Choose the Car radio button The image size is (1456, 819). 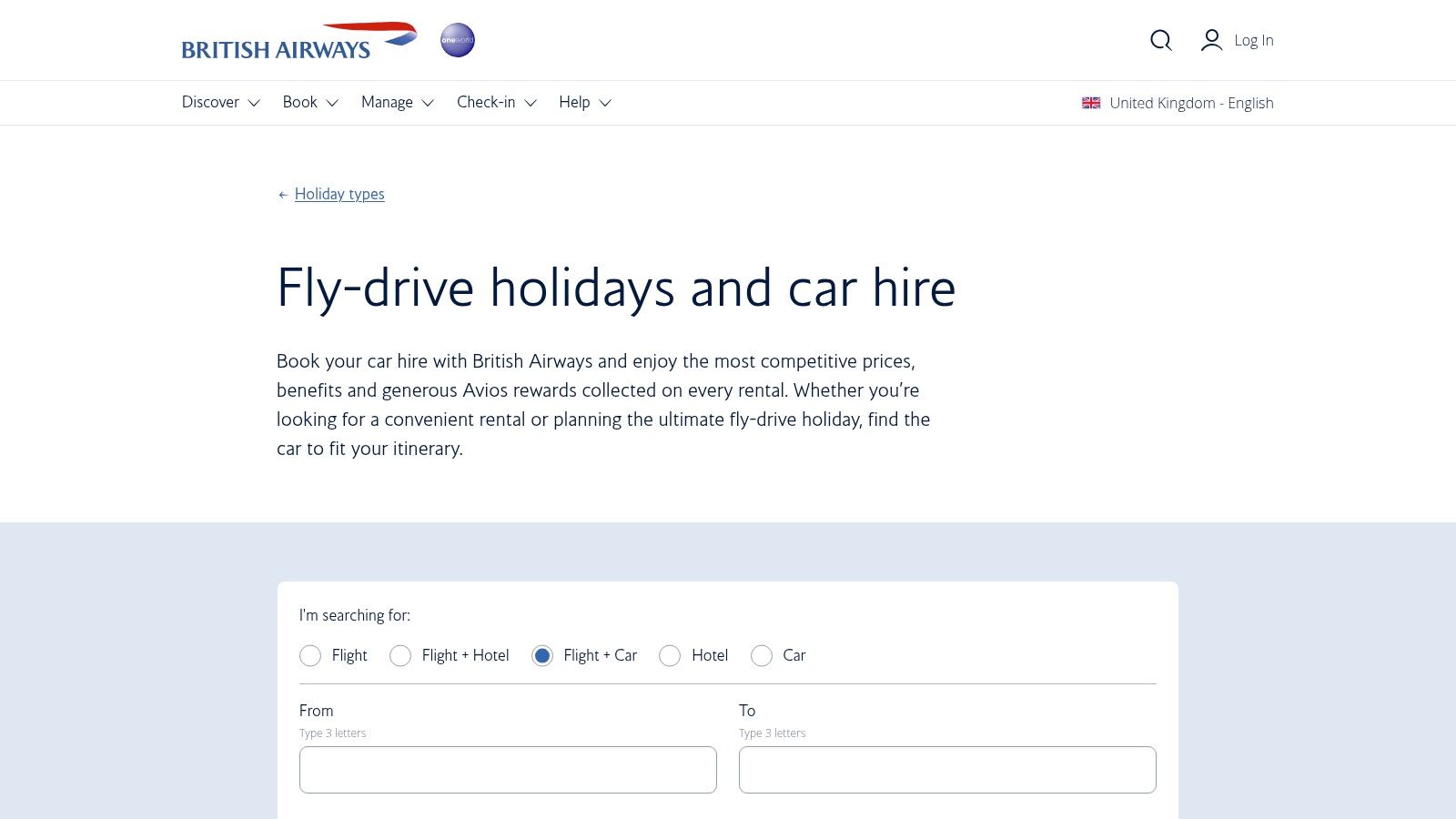(x=762, y=655)
